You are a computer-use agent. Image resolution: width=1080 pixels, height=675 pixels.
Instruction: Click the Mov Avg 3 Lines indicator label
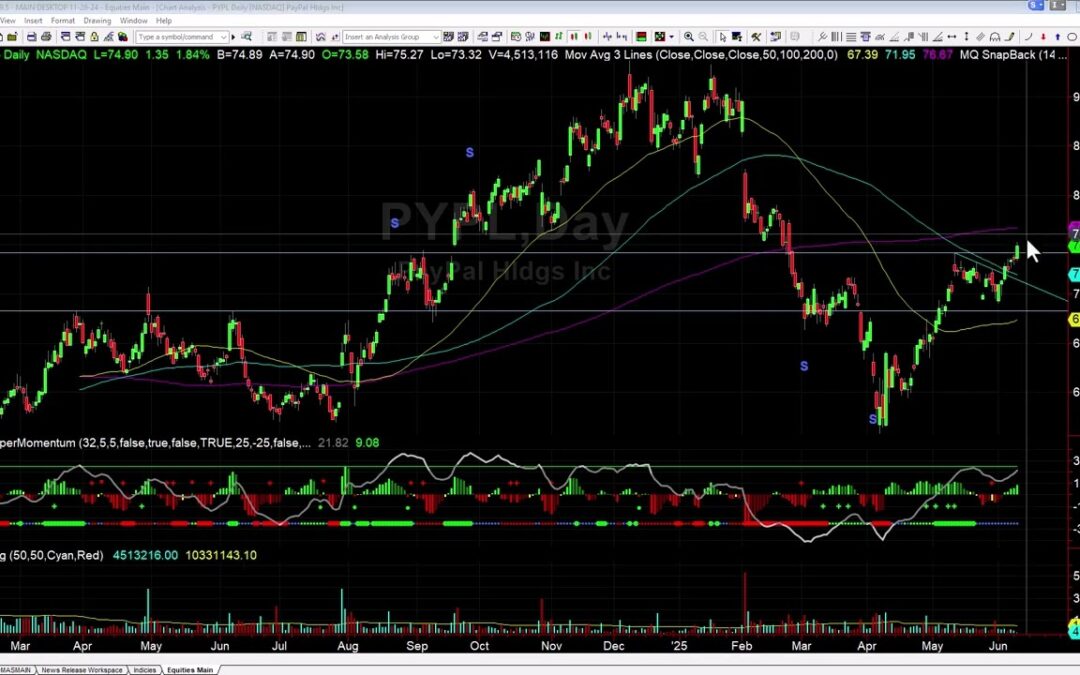tap(701, 54)
